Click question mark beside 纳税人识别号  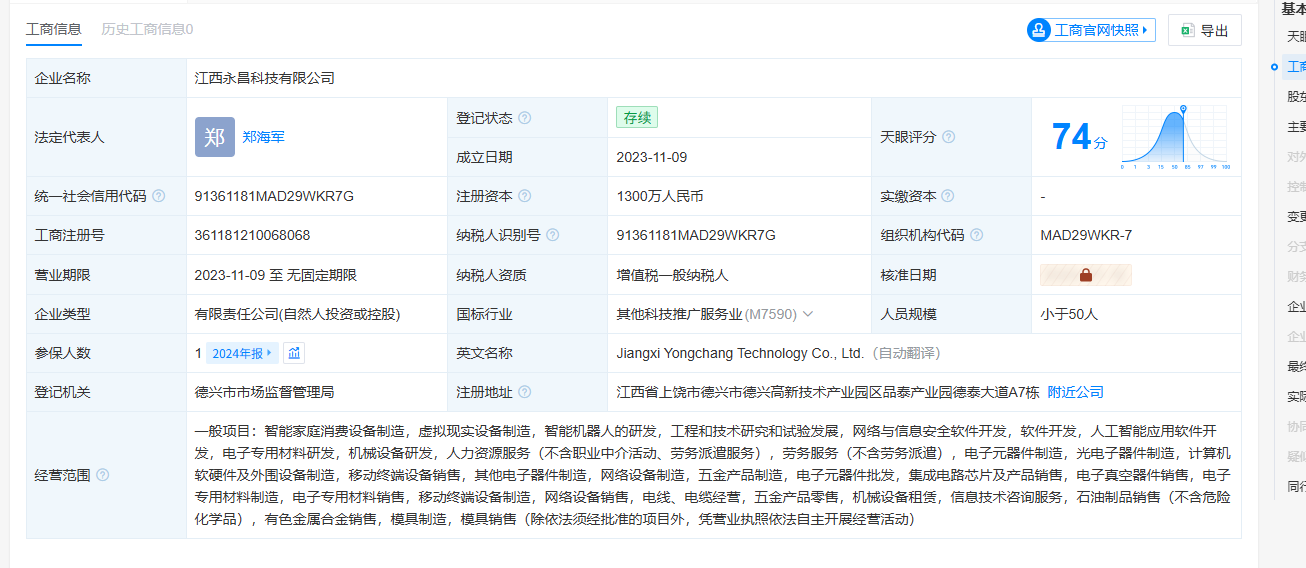pos(553,235)
